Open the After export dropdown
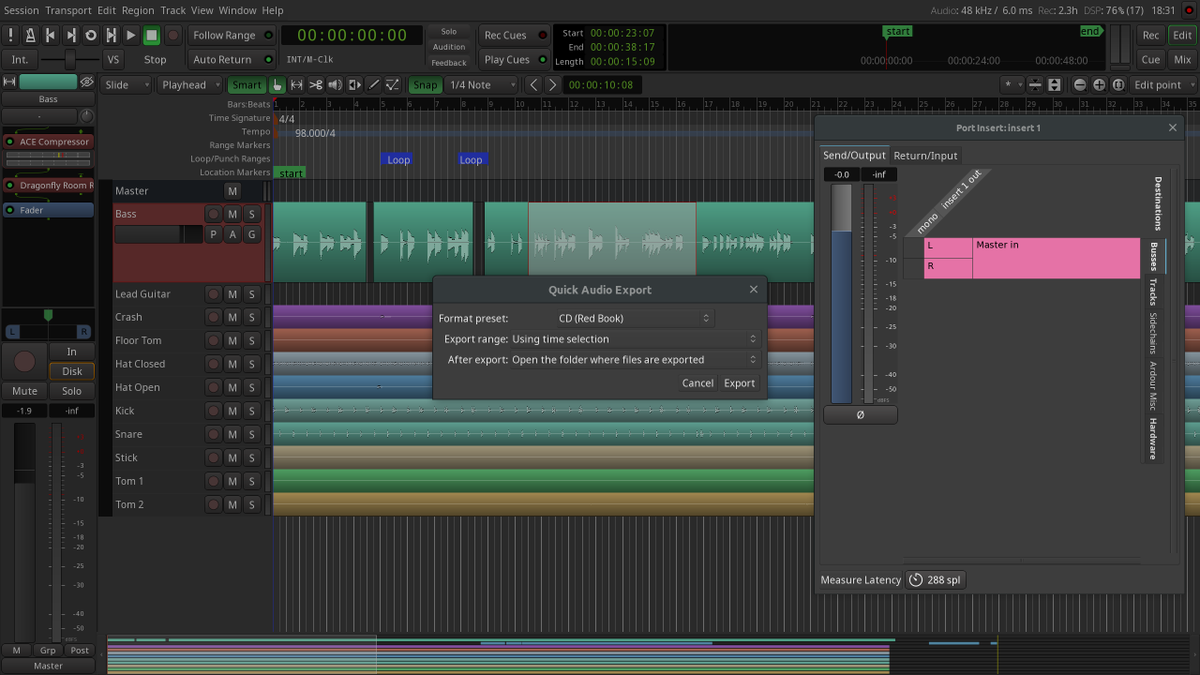Viewport: 1200px width, 675px height. pyautogui.click(x=635, y=360)
